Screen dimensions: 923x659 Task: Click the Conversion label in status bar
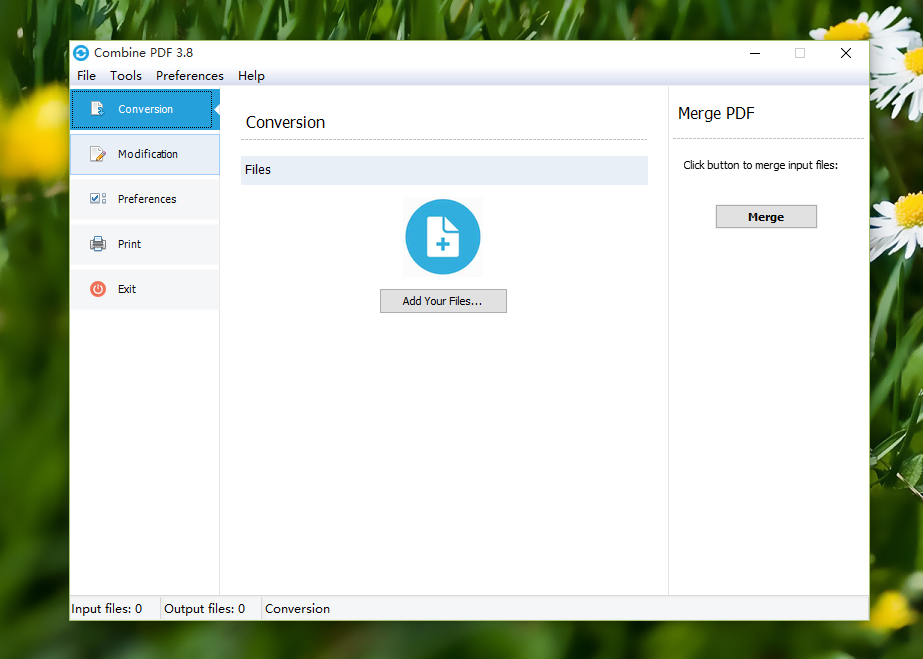(298, 608)
